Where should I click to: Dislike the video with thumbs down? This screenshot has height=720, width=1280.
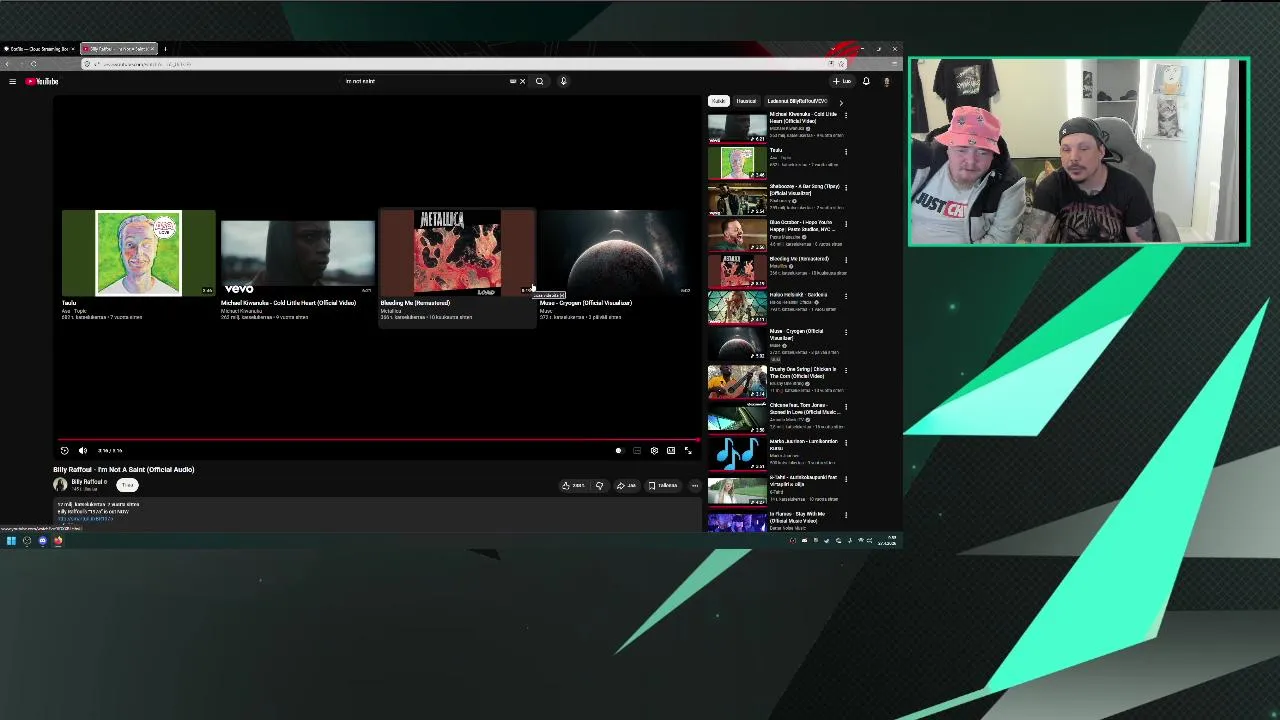click(599, 486)
